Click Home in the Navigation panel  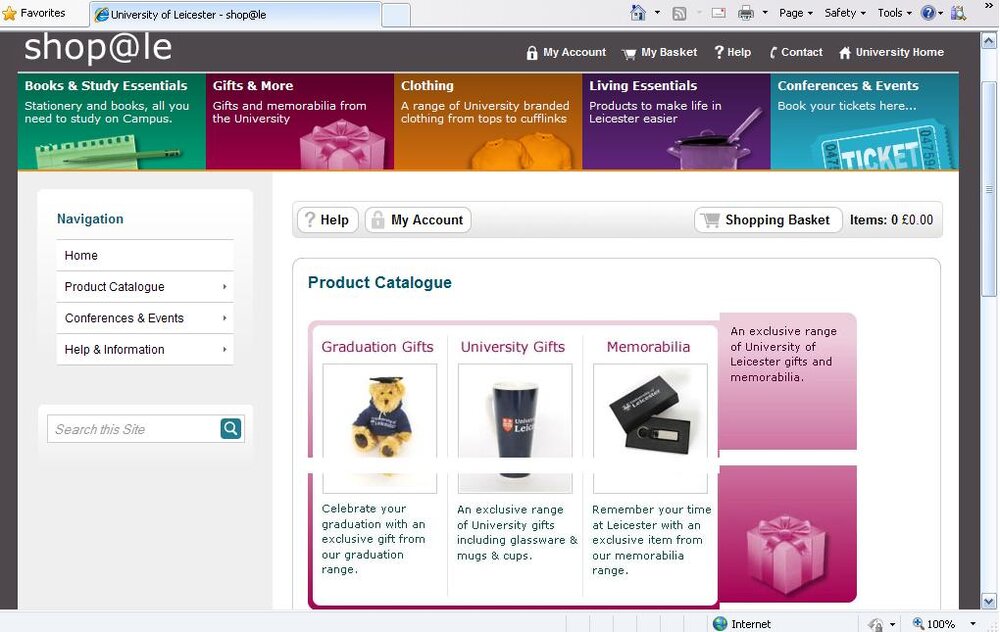point(145,255)
